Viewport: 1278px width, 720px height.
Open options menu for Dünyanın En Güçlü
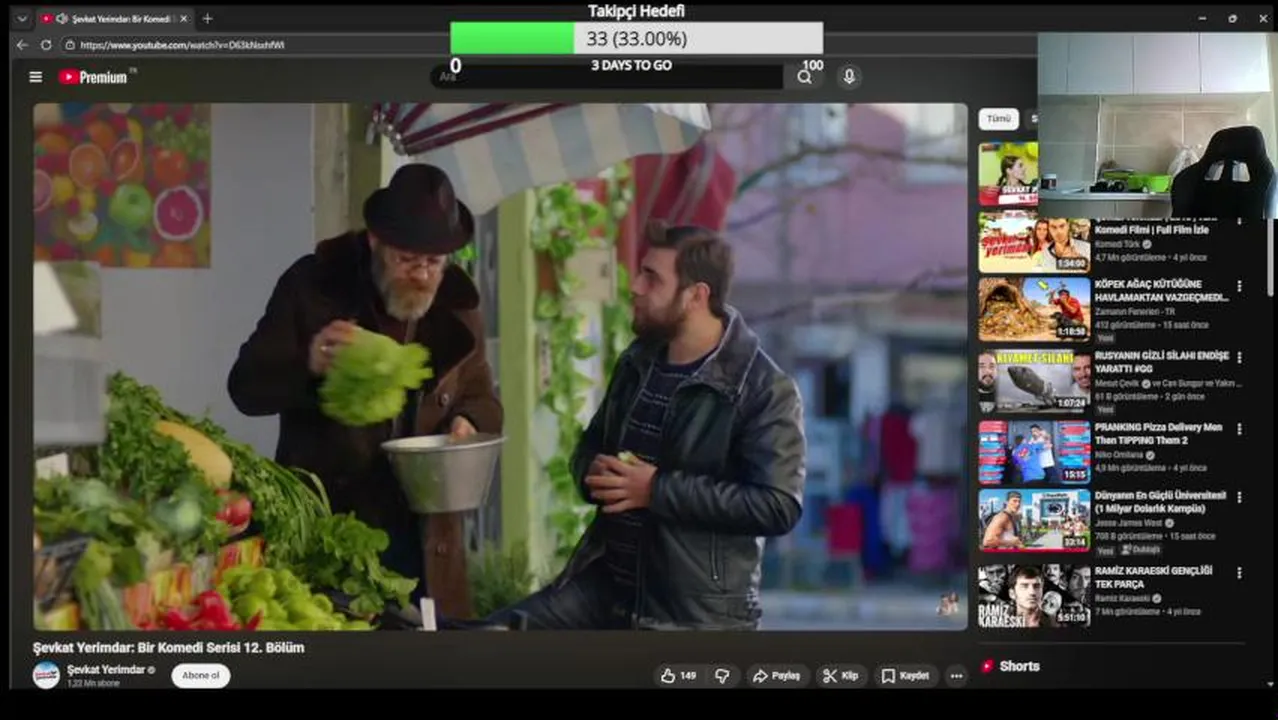click(1239, 497)
